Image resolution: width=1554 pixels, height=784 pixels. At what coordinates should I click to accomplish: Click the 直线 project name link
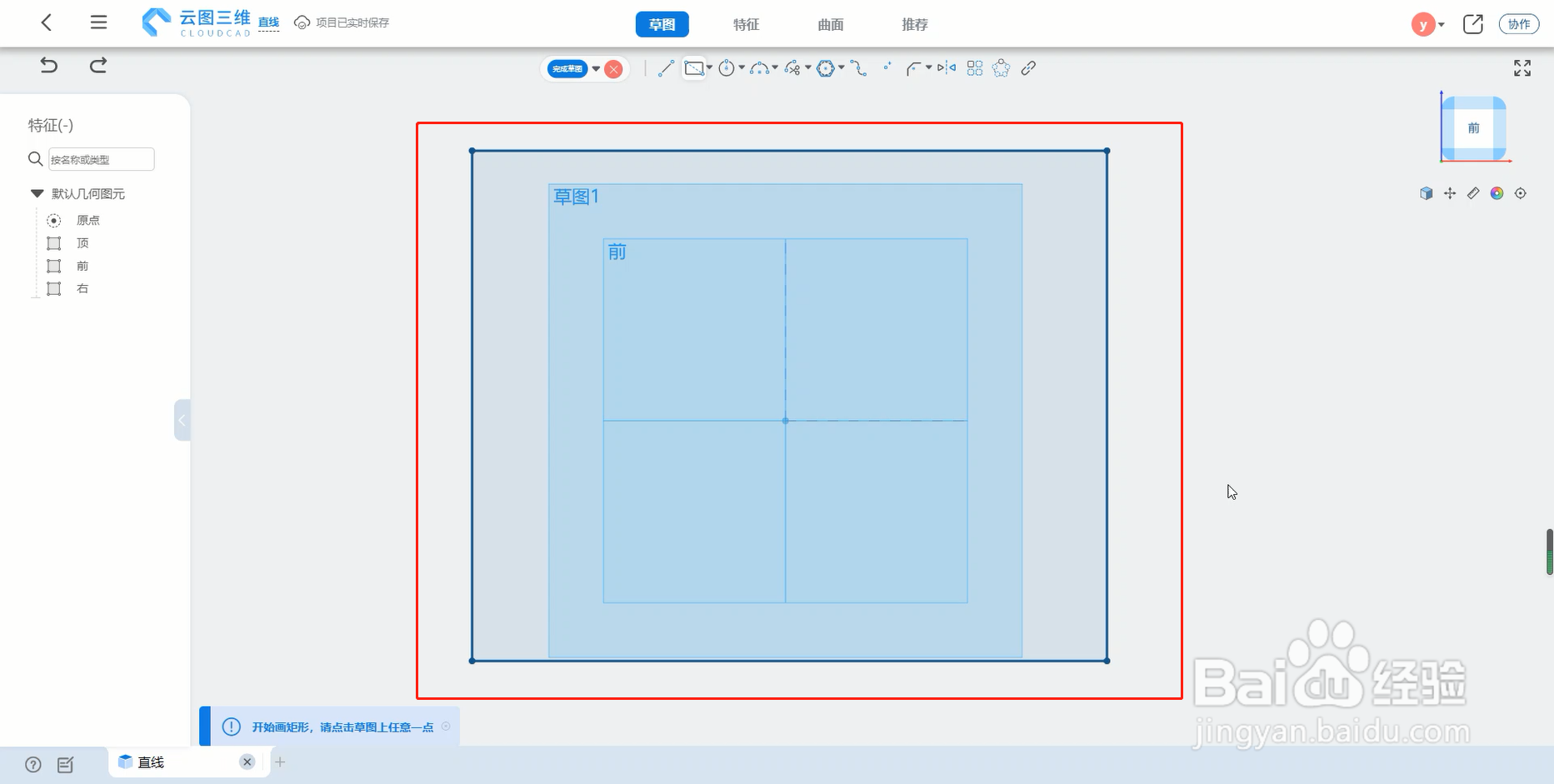tap(268, 22)
